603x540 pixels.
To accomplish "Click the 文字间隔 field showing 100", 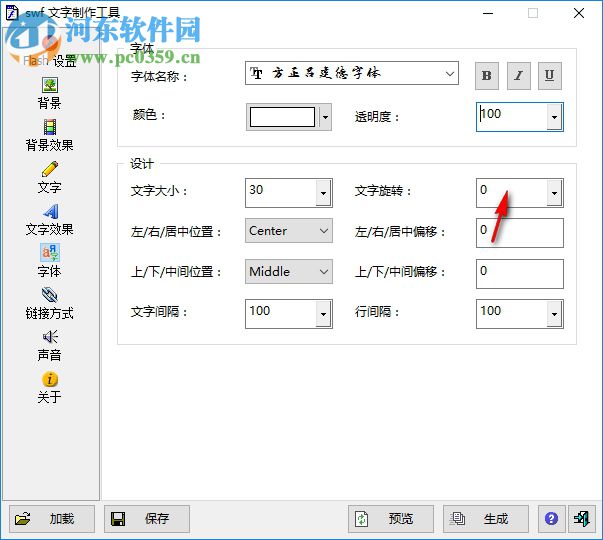I will [281, 314].
